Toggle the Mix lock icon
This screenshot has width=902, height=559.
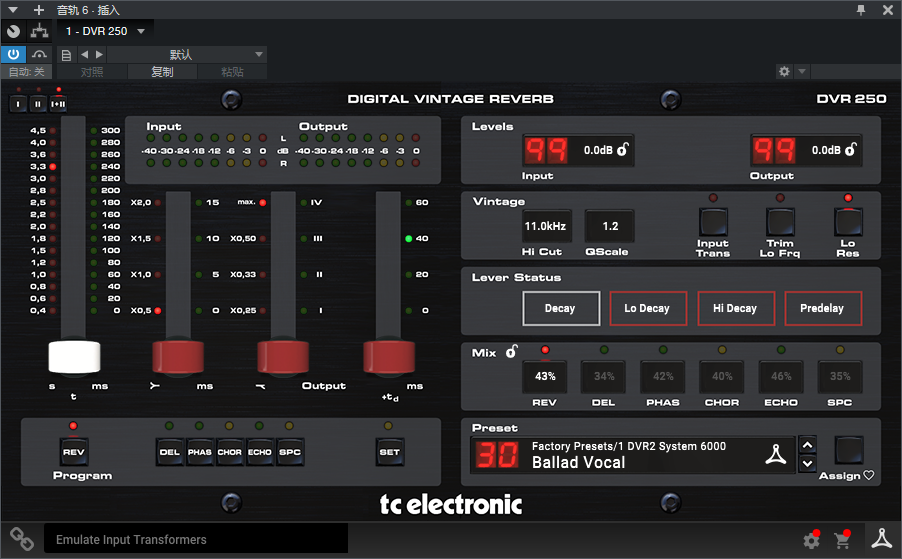click(x=511, y=352)
